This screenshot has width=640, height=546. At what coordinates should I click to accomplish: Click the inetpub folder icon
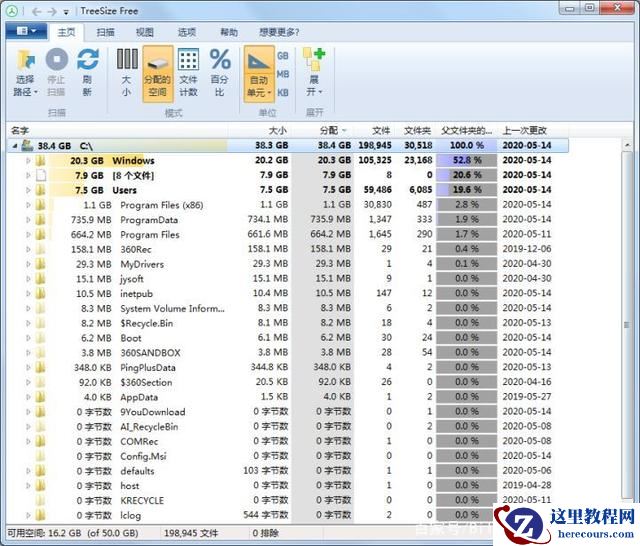pos(40,293)
